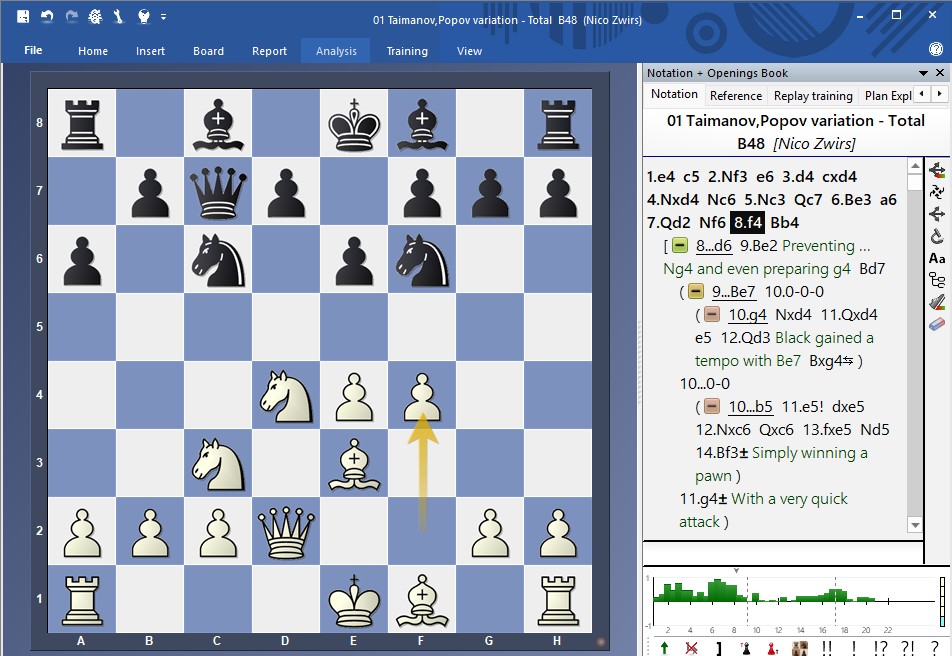Screen dimensions: 952x656
Task: Click the red crossed-out delete icon
Action: coord(690,646)
